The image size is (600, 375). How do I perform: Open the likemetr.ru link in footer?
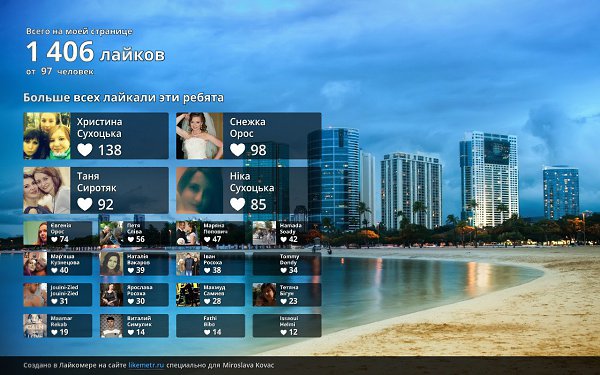coord(146,365)
